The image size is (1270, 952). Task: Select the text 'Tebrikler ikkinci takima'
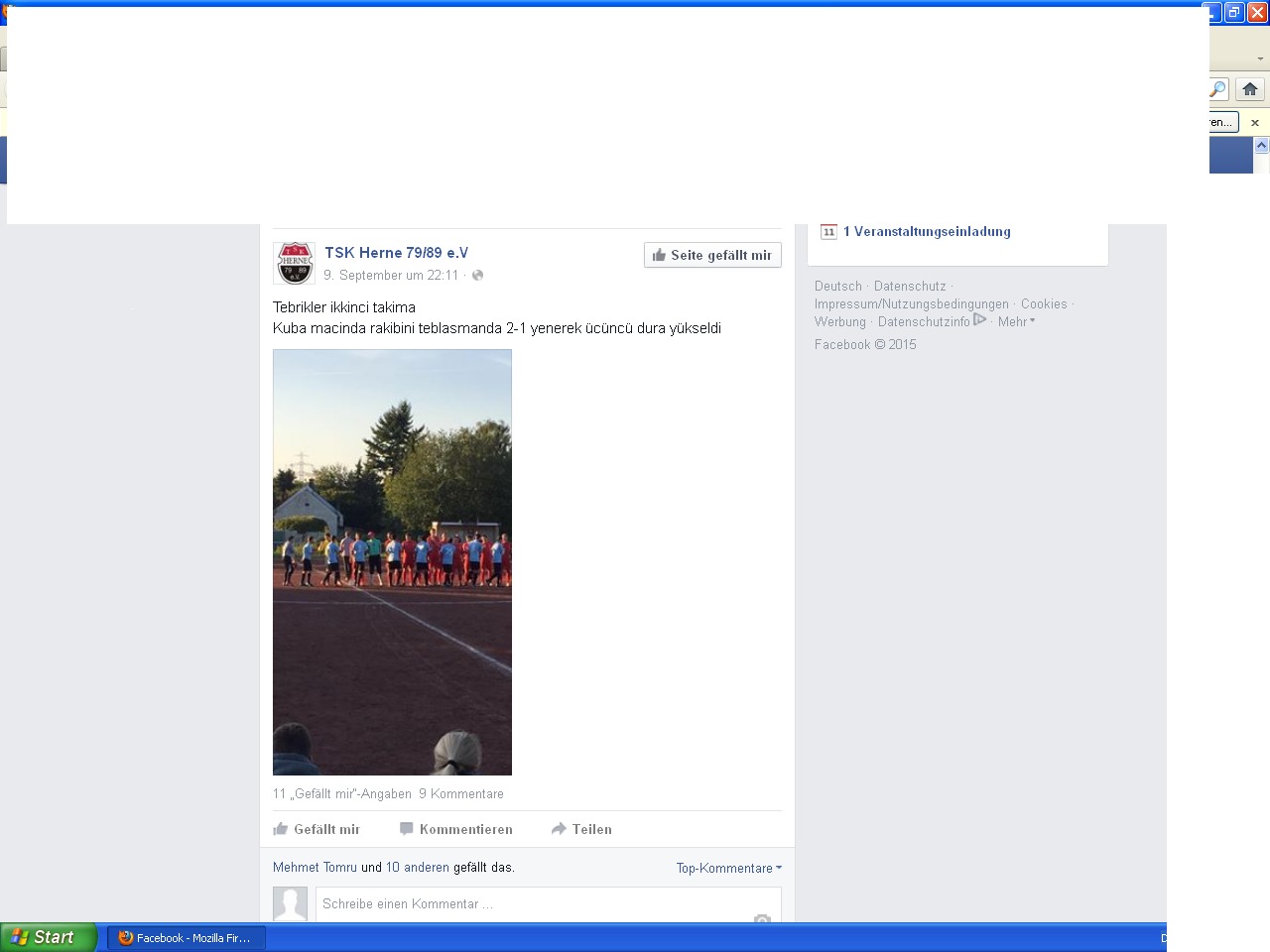tap(344, 307)
